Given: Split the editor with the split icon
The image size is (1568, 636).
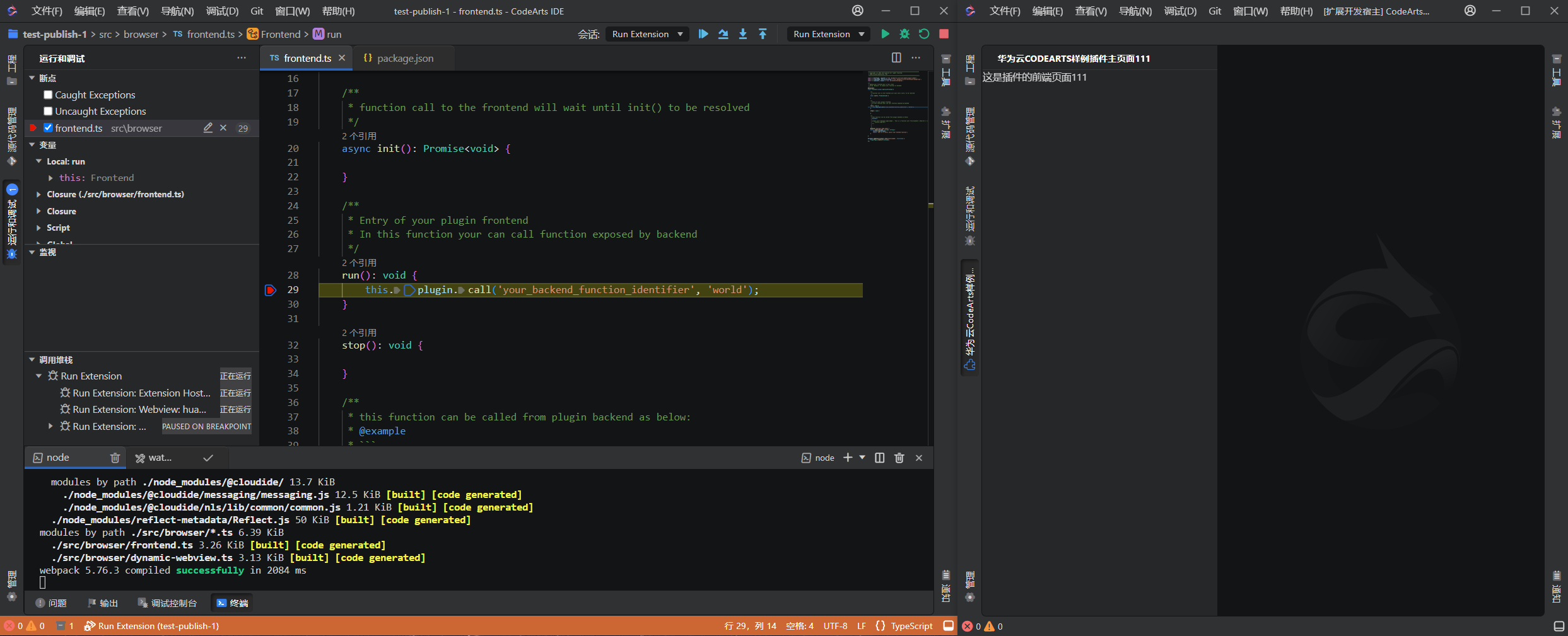Looking at the screenshot, I should 896,58.
